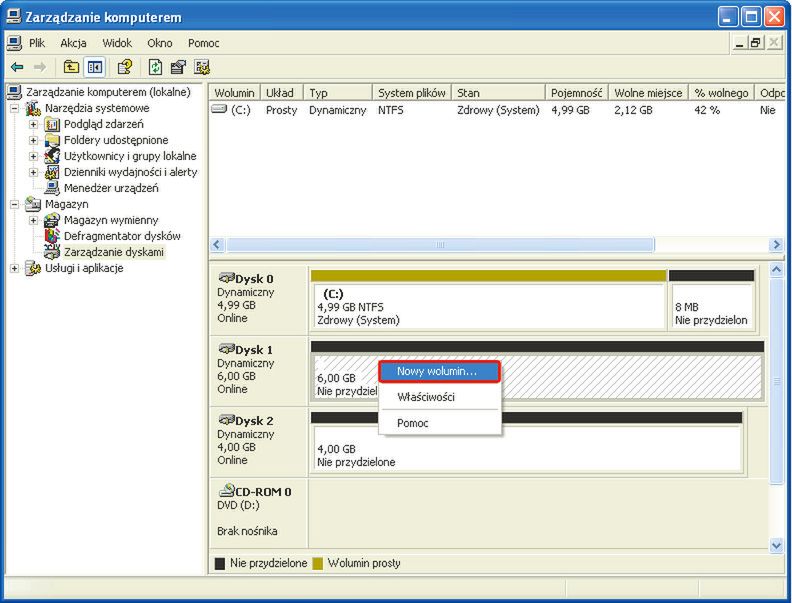Select Właściwości in the context menu
Screen dimensions: 792x603
tap(426, 397)
